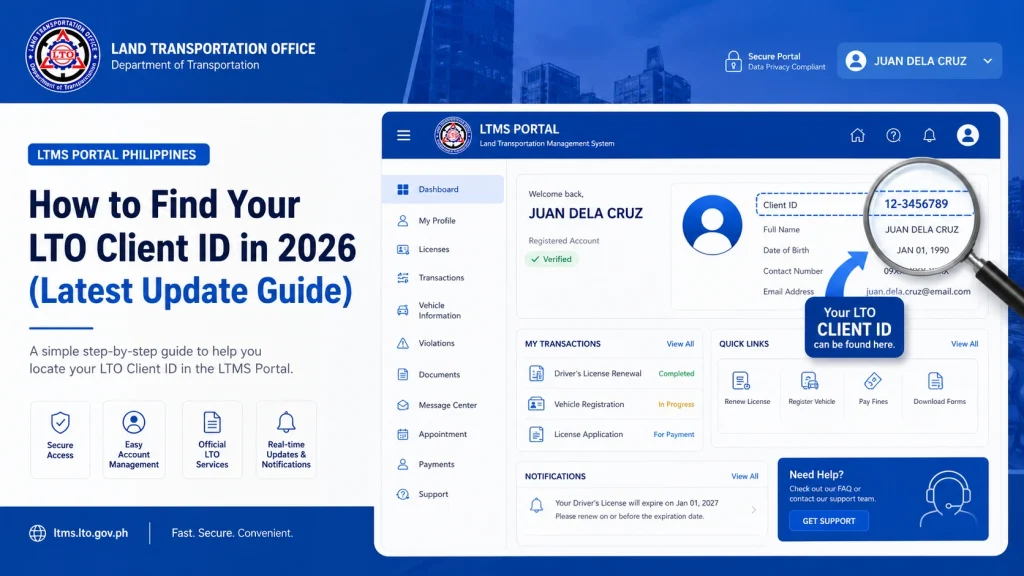Image resolution: width=1024 pixels, height=576 pixels.
Task: Expand the license expiry notification chevron
Action: coord(754,509)
